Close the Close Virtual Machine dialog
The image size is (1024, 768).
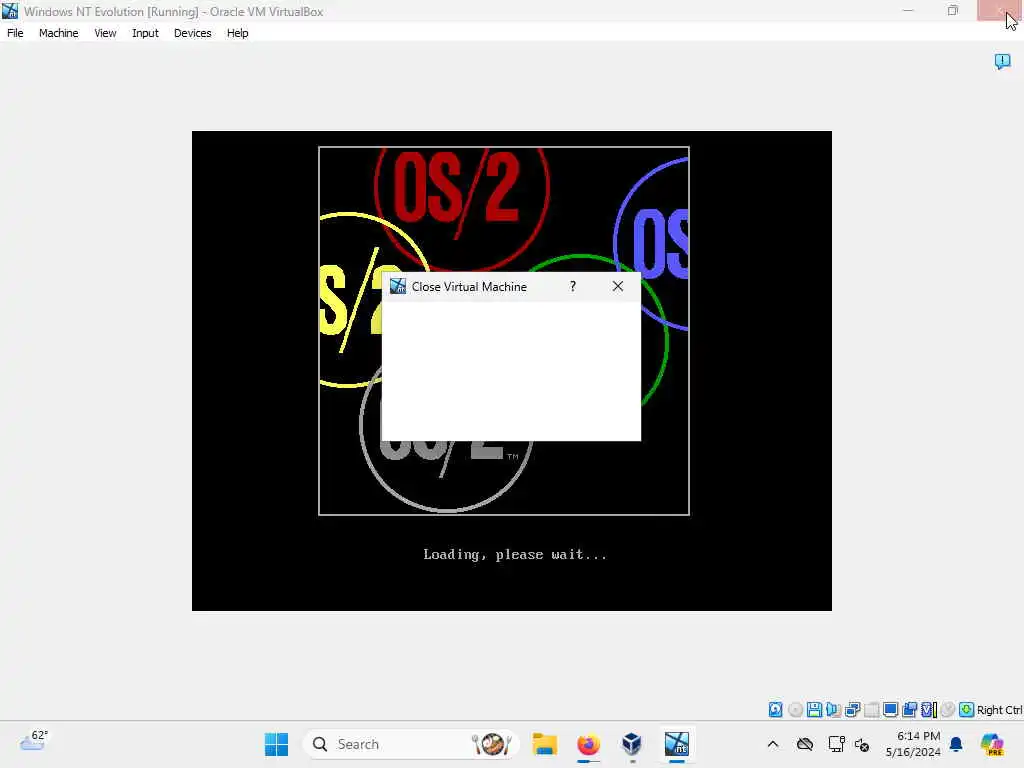(618, 286)
